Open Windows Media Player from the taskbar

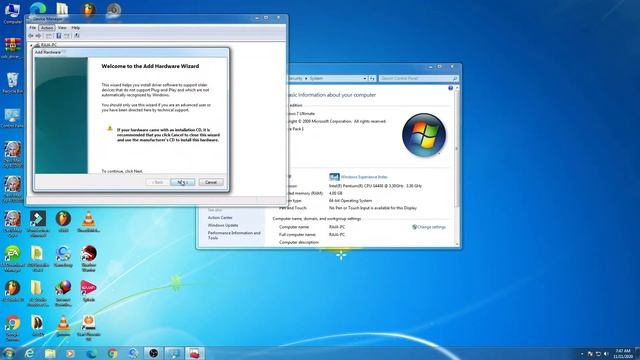(71, 353)
